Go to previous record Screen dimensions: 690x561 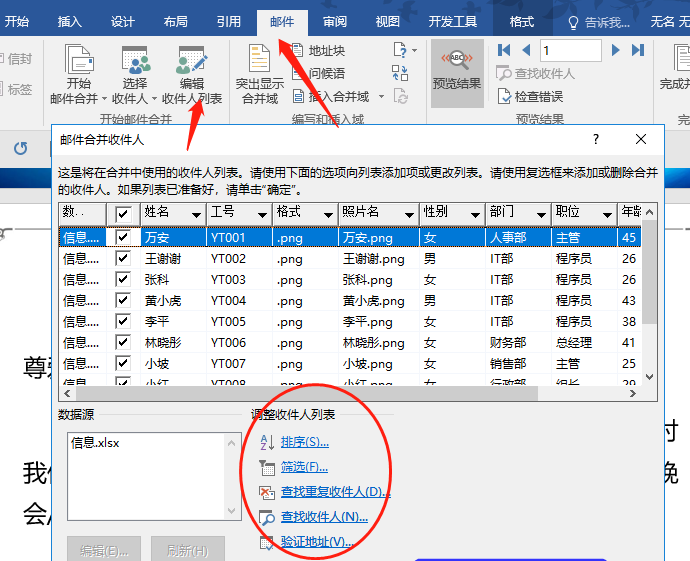pos(526,50)
